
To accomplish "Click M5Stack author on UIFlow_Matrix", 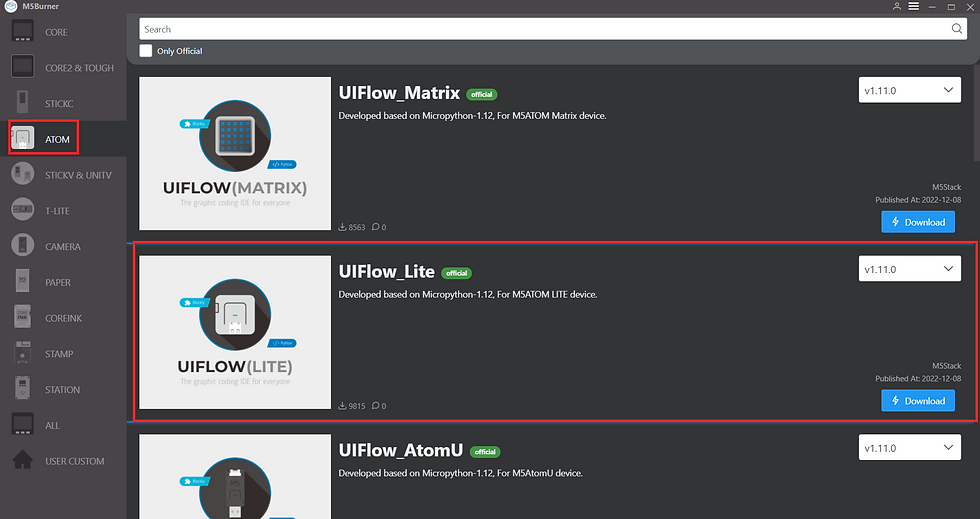I will click(x=946, y=187).
